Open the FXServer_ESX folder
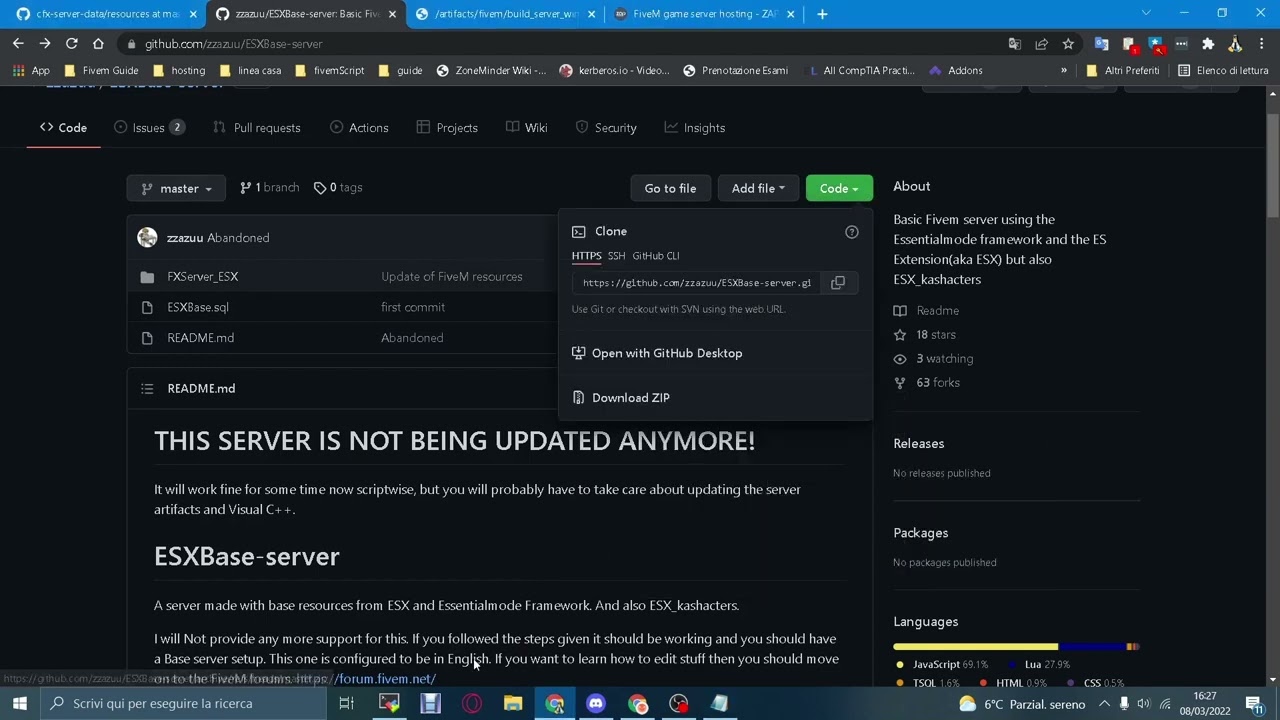Viewport: 1280px width, 720px height. pyautogui.click(x=203, y=277)
